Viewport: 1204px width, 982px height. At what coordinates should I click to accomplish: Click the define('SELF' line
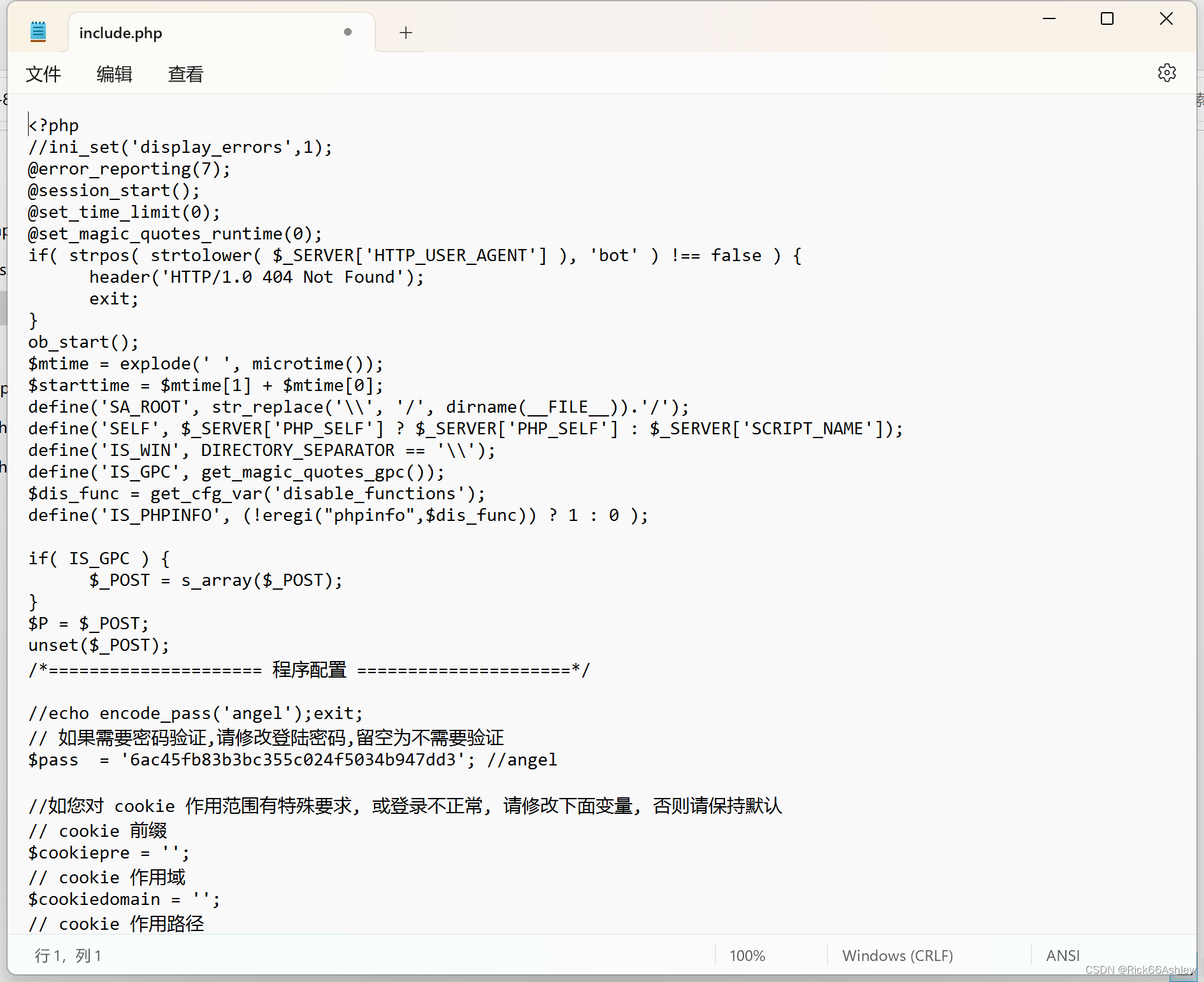click(x=466, y=429)
